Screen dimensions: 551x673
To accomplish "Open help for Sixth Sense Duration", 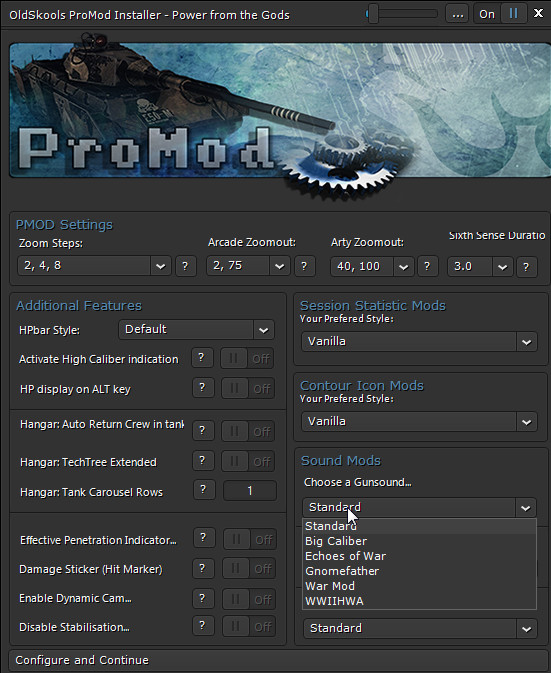I will click(527, 267).
